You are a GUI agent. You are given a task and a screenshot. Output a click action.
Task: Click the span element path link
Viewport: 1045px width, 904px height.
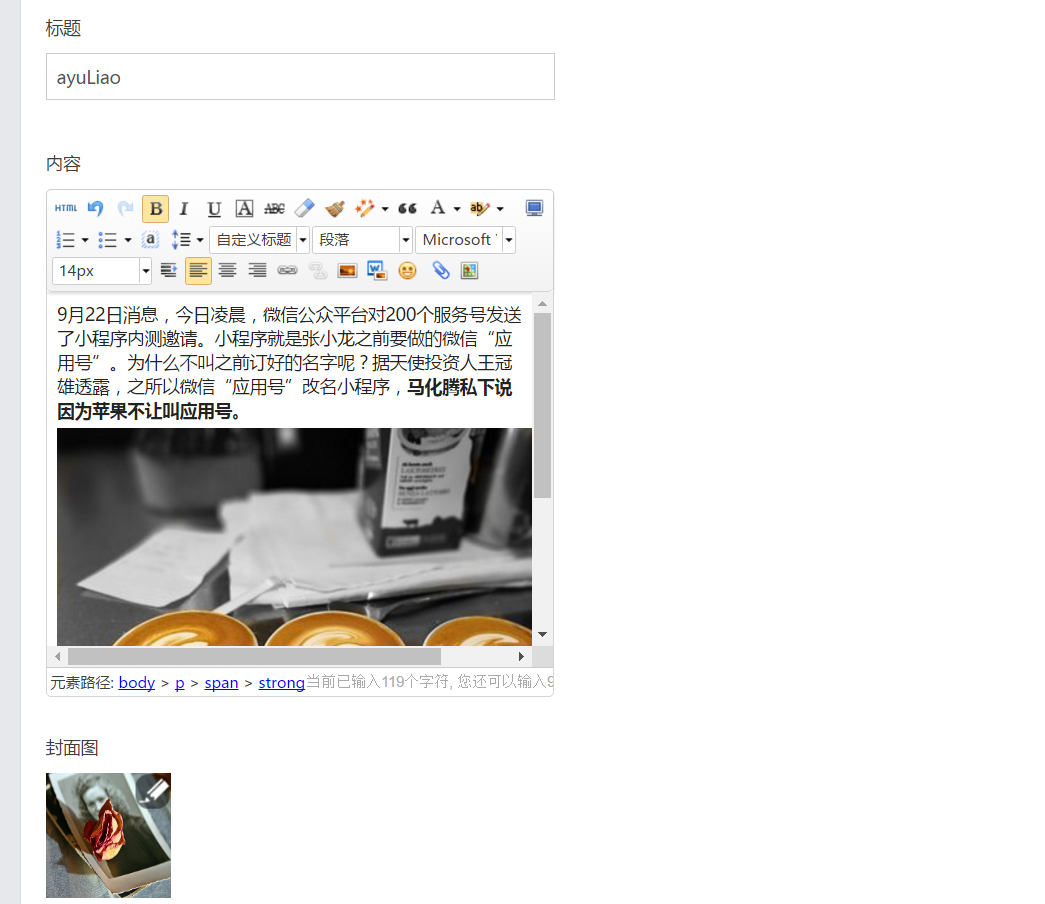click(x=221, y=683)
